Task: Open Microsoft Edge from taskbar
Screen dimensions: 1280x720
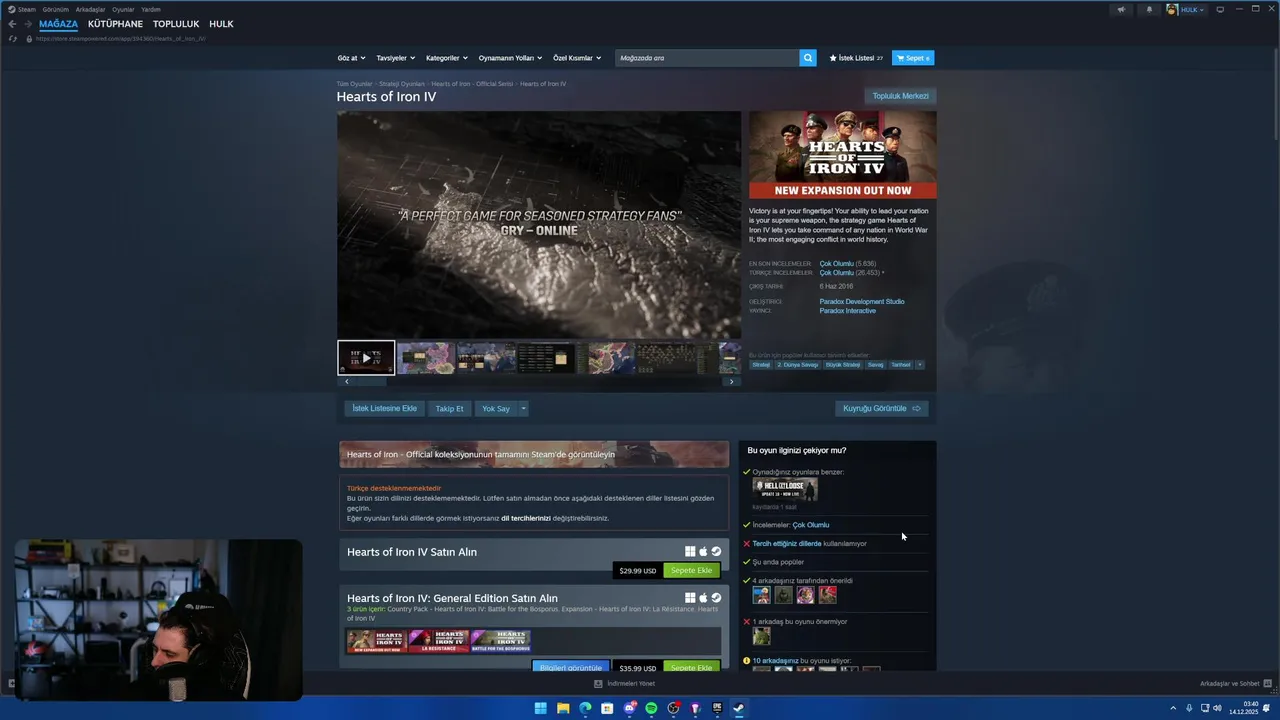Action: (585, 708)
